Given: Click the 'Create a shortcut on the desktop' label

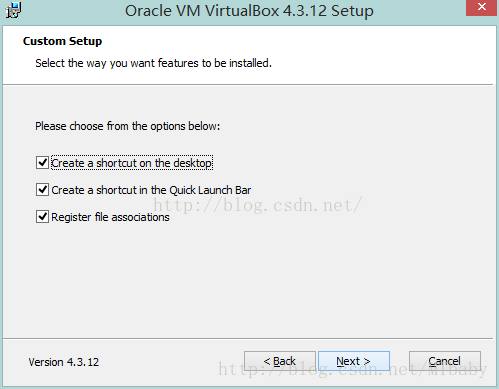Looking at the screenshot, I should pos(132,163).
